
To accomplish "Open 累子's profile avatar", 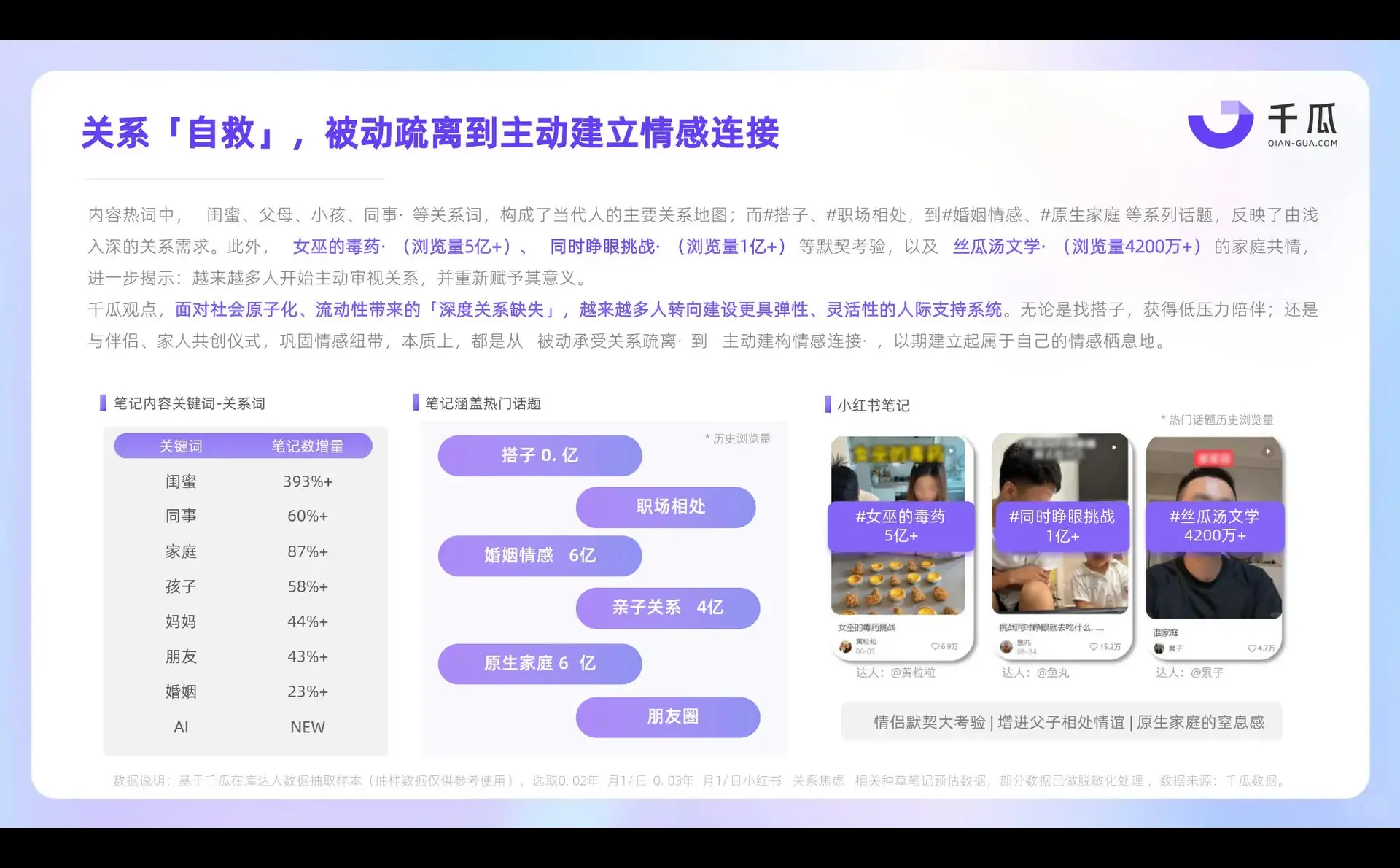I will 1159,648.
